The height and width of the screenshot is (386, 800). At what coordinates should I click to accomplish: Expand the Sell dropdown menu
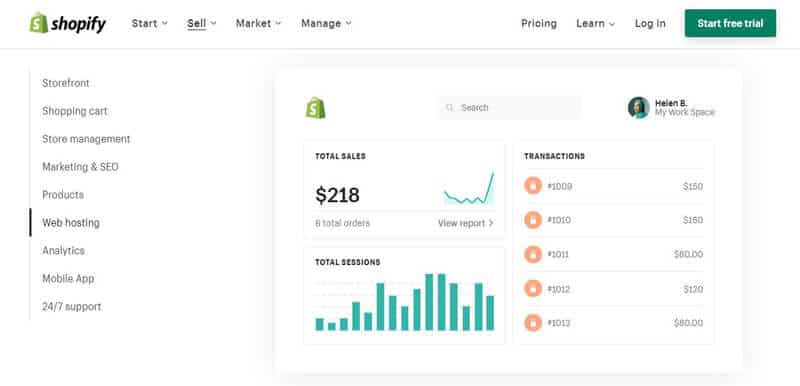202,23
